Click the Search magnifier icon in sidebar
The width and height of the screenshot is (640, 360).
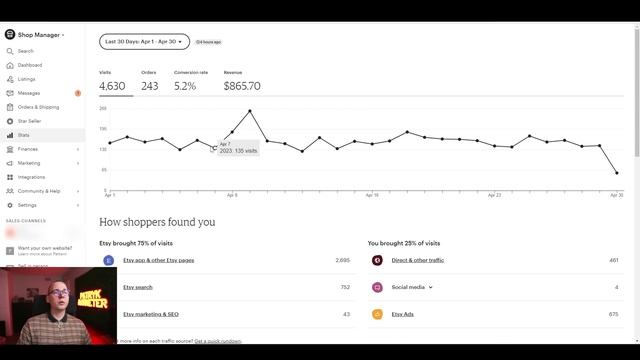pos(10,51)
